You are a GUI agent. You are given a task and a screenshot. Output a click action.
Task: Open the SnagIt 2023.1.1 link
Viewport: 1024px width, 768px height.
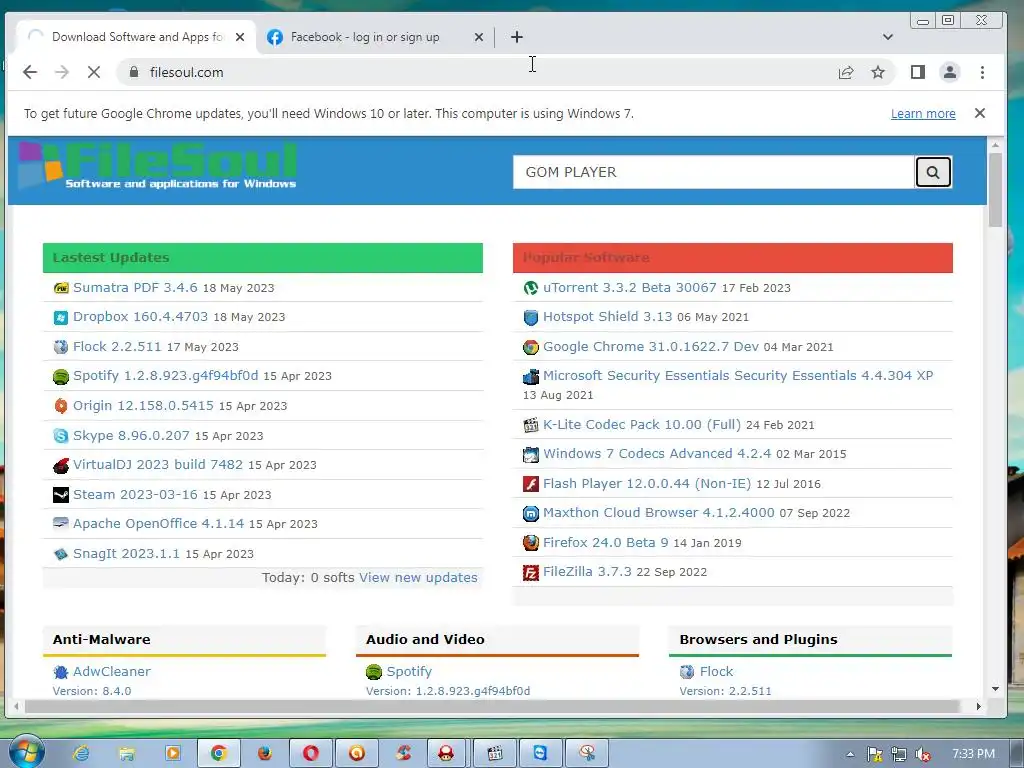126,554
